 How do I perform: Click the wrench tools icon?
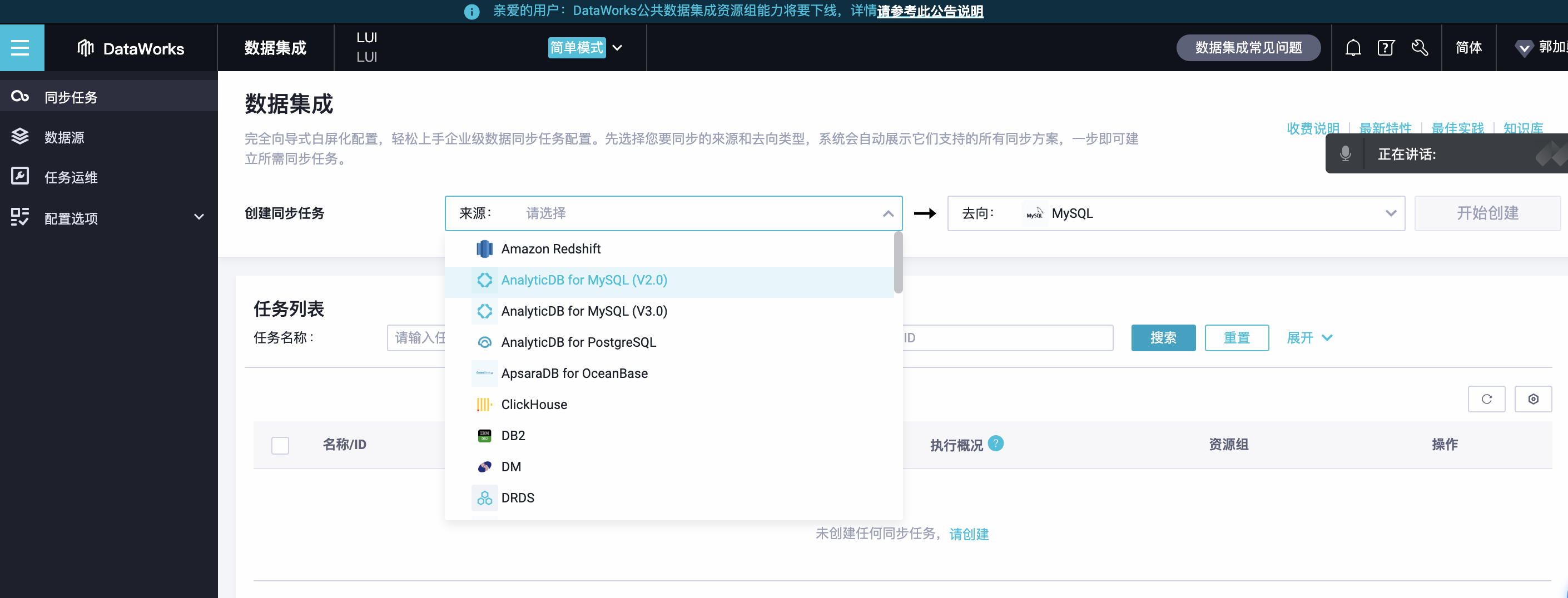(1420, 47)
